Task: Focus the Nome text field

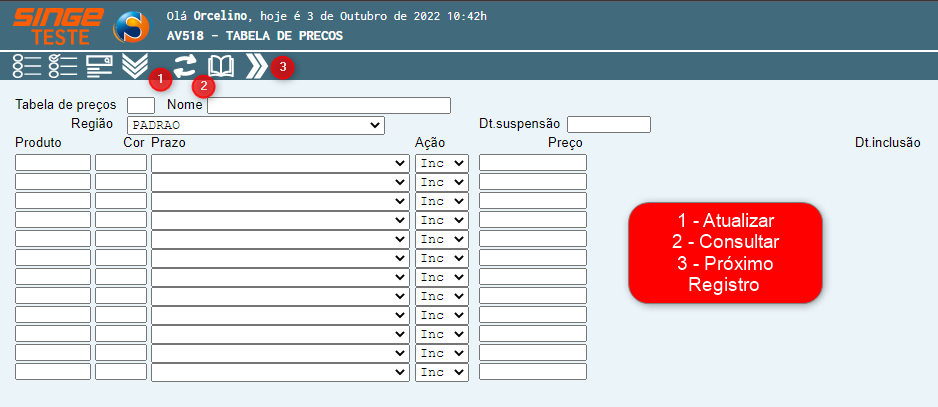Action: coord(328,105)
